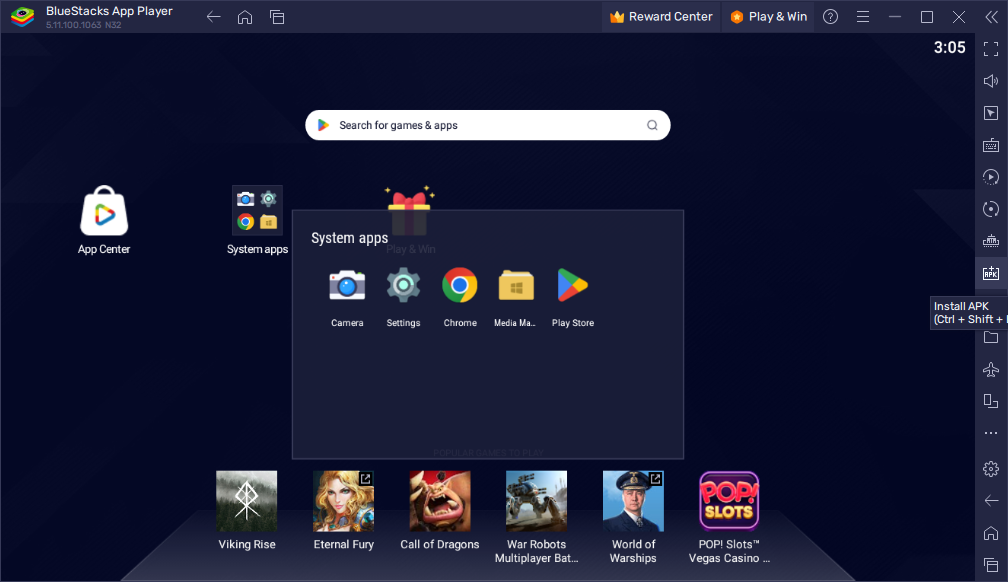The width and height of the screenshot is (1008, 582).
Task: Go to home via title bar icon
Action: pos(245,17)
